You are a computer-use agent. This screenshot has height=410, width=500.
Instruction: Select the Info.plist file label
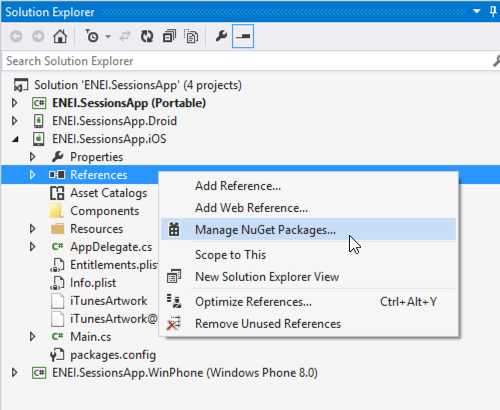pyautogui.click(x=93, y=283)
